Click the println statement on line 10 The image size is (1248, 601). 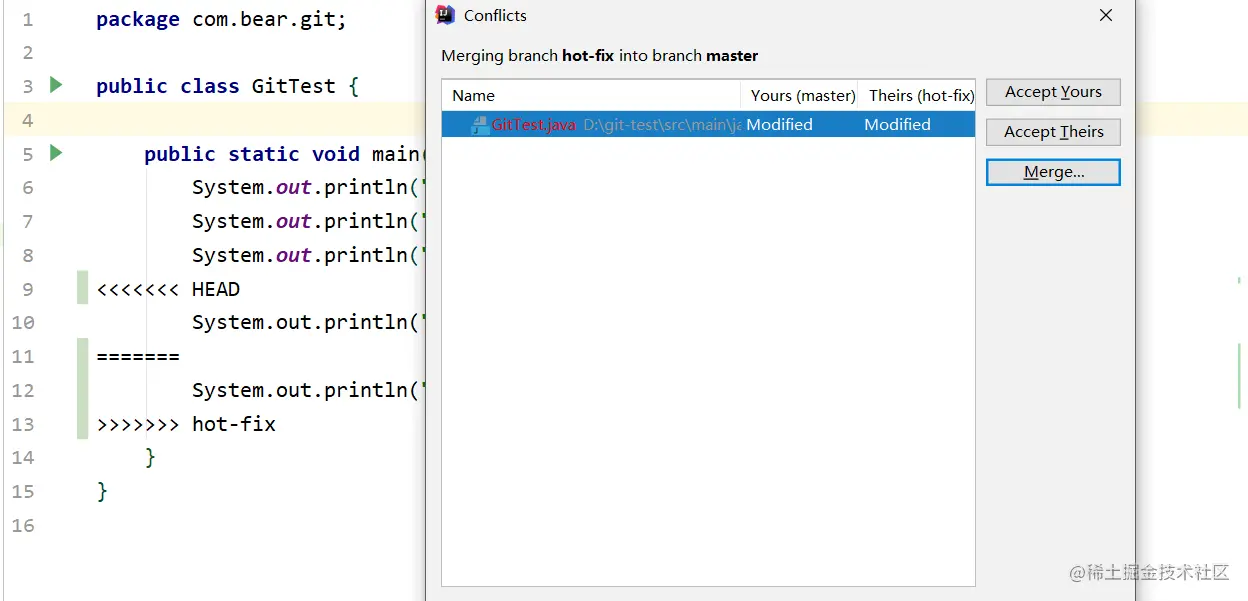click(x=308, y=323)
